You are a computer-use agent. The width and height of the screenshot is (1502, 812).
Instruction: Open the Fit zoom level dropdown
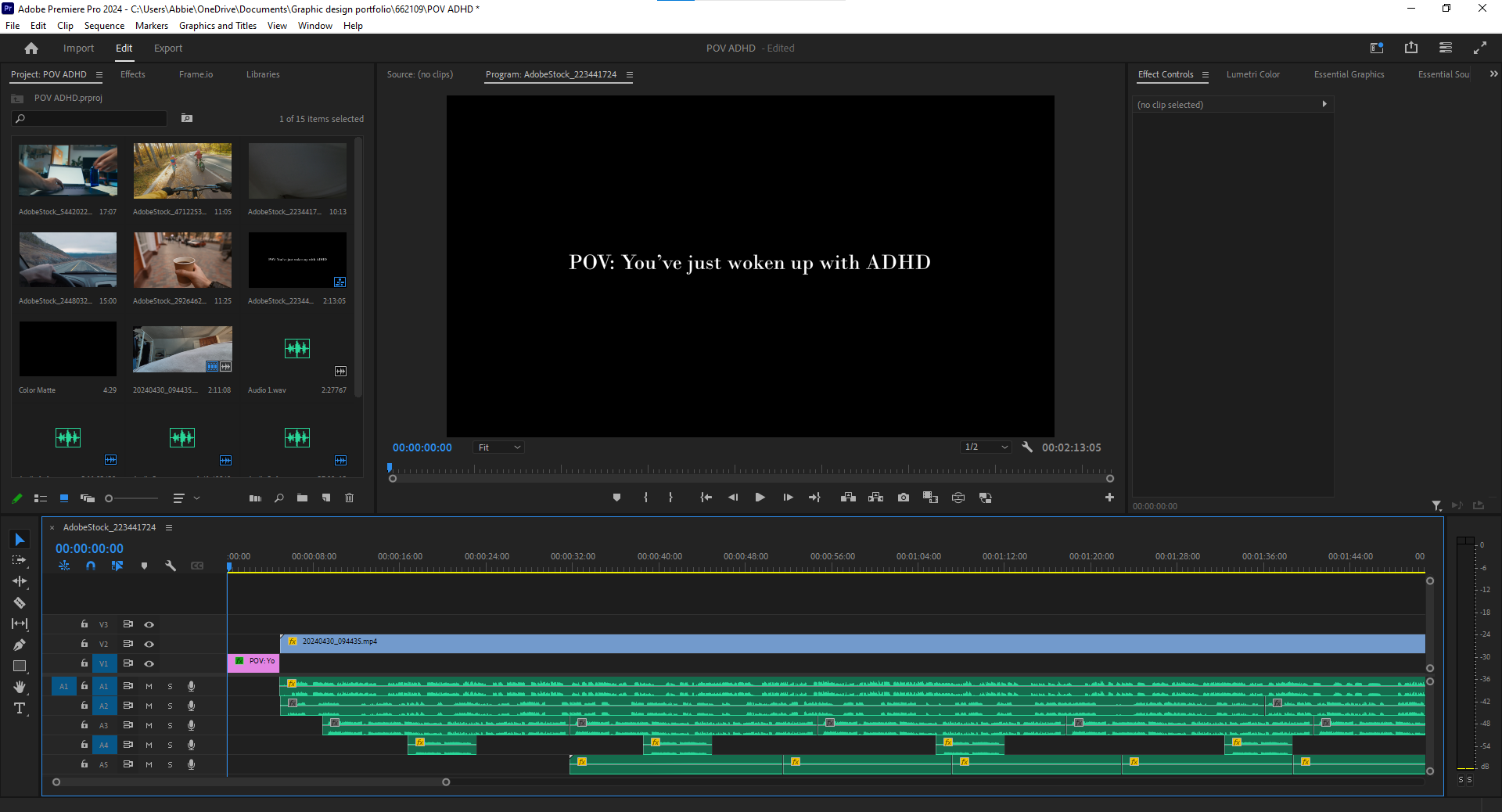click(499, 447)
